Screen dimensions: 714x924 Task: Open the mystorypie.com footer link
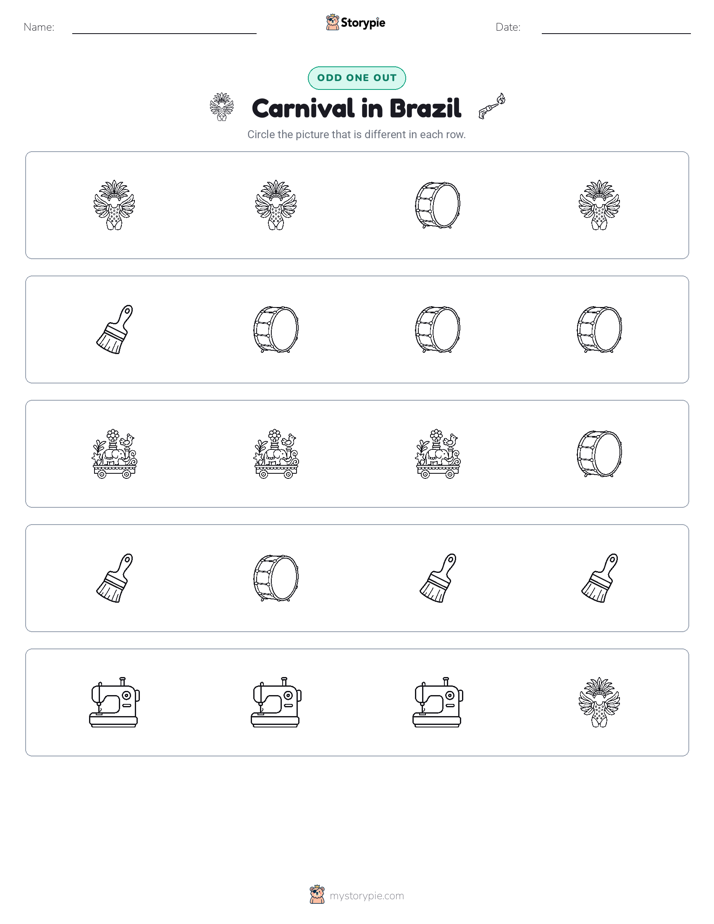pos(366,896)
